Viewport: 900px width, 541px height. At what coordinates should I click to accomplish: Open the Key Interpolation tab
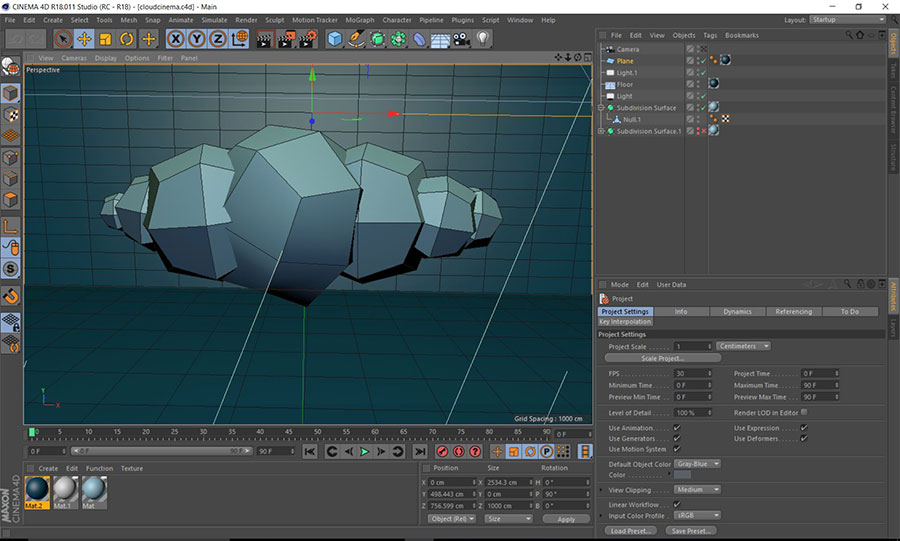(x=624, y=322)
